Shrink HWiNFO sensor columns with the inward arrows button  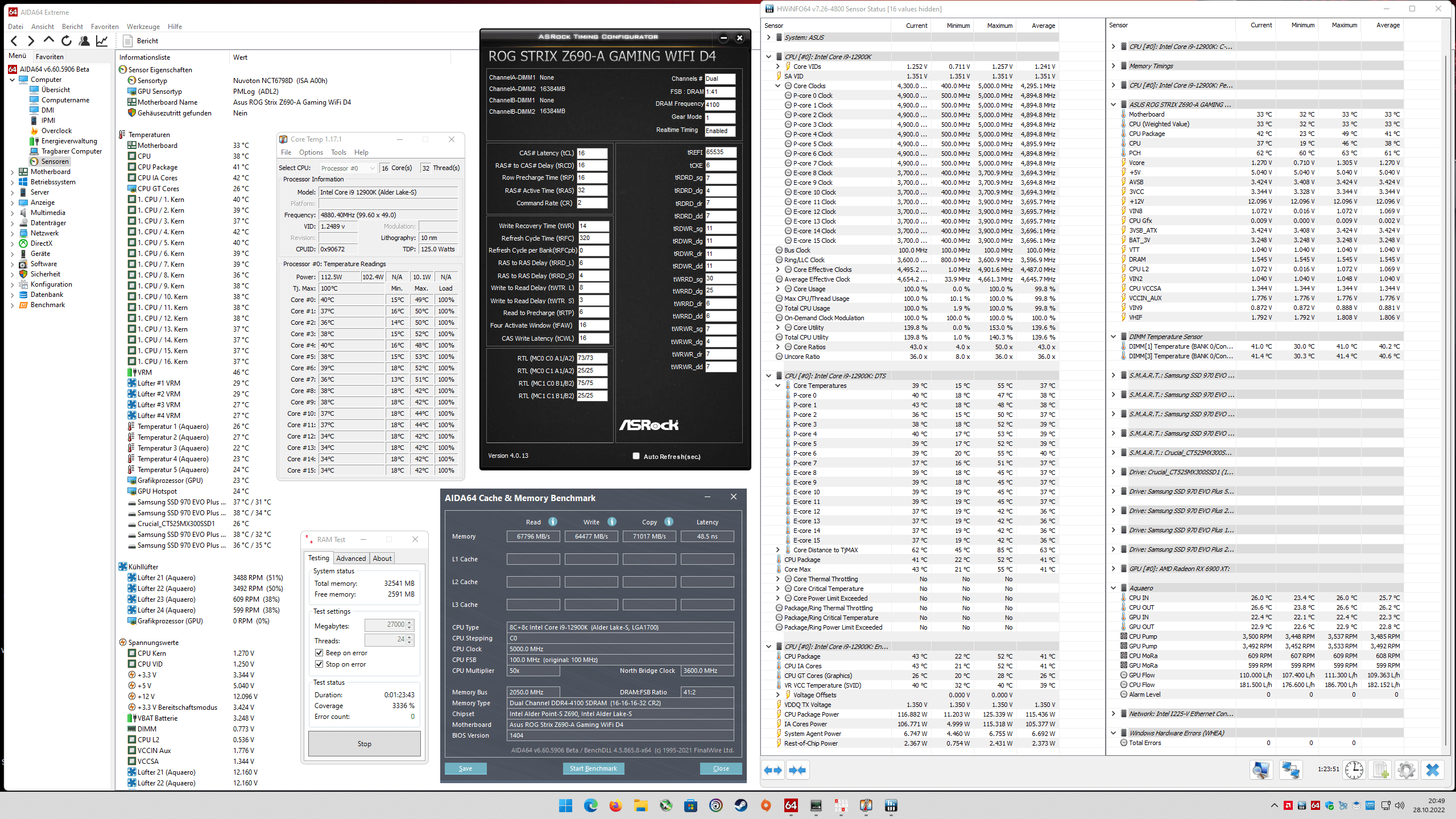[x=797, y=770]
